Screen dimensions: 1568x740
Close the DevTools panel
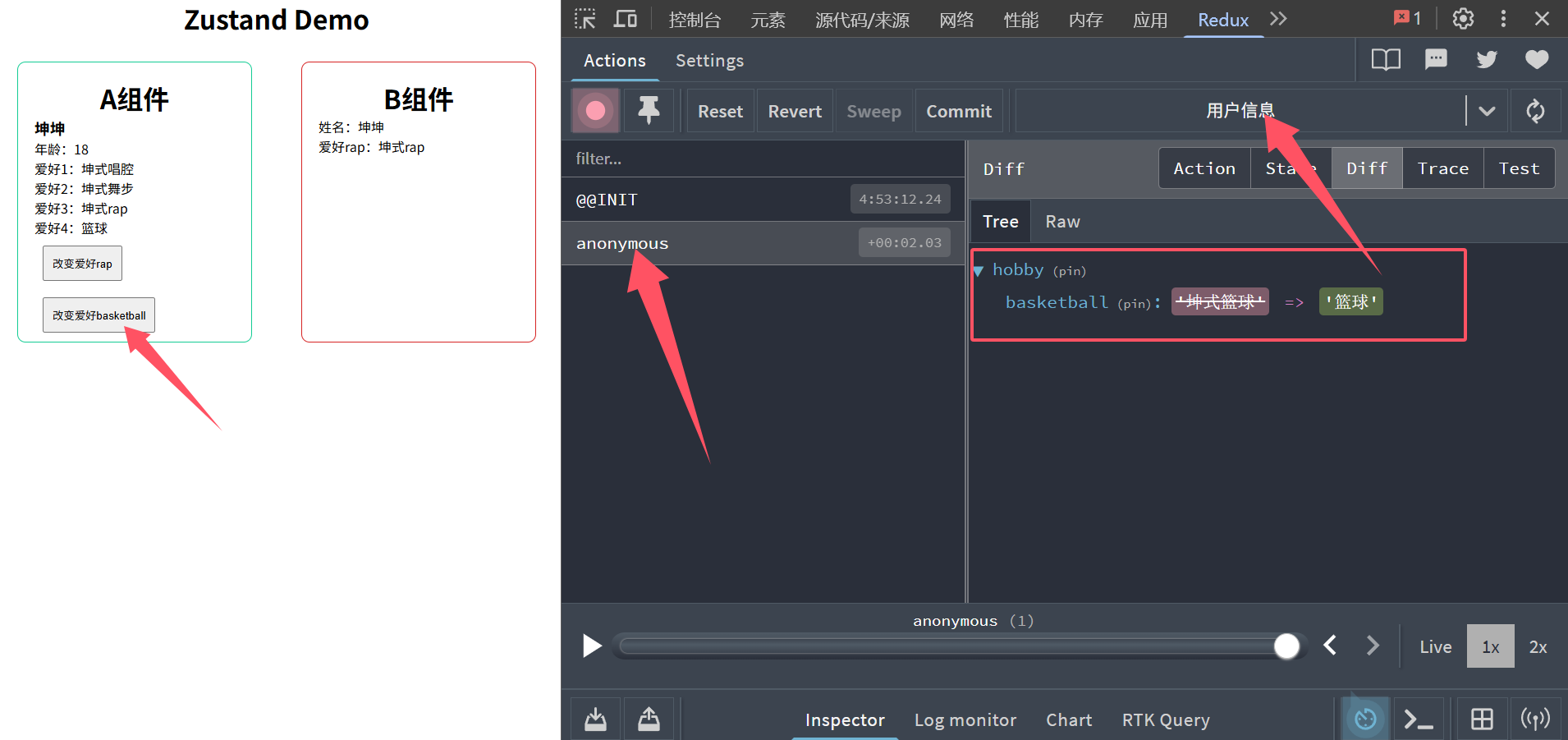tap(1542, 19)
